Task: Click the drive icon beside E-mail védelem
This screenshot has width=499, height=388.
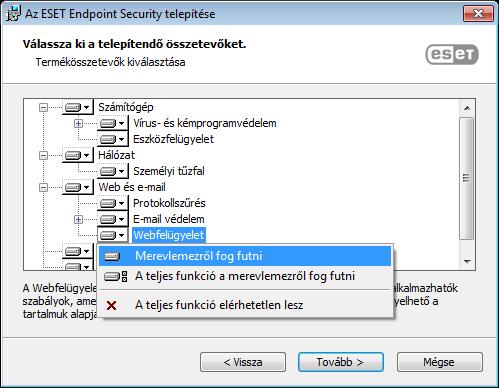Action: point(113,219)
